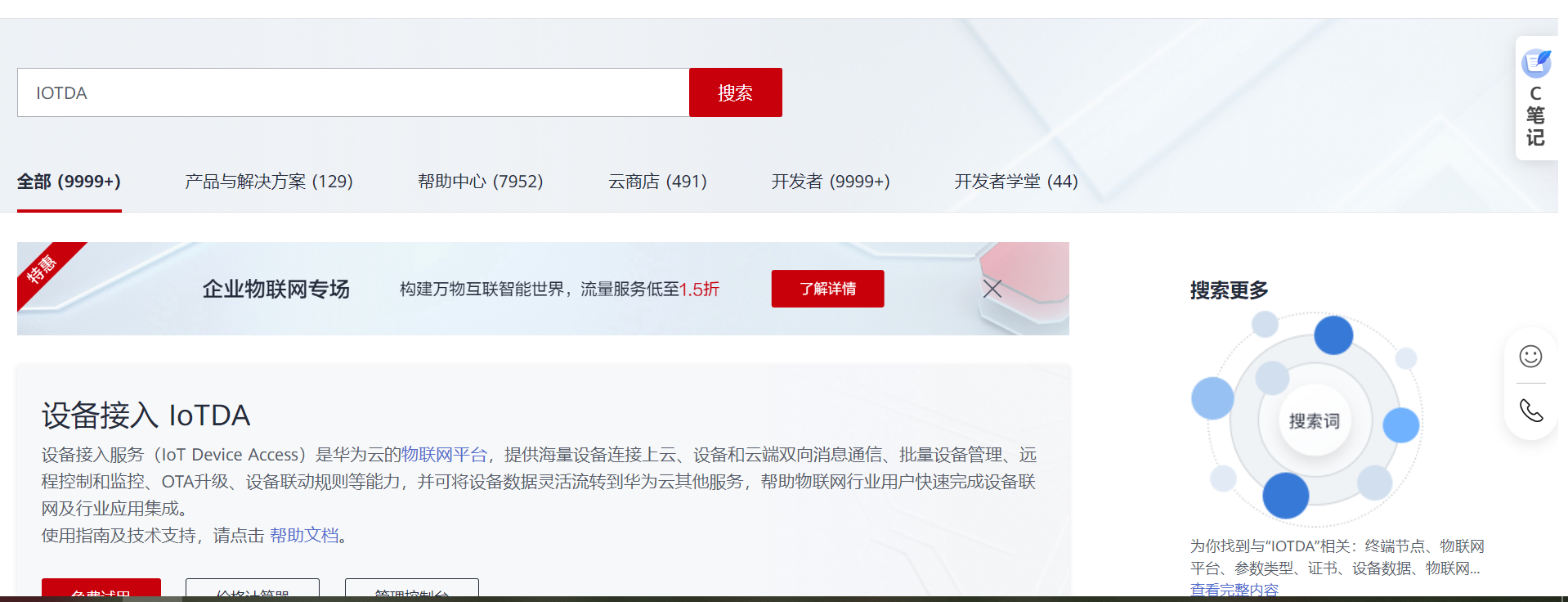Click the phone contact icon
The image size is (1568, 602).
point(1530,411)
